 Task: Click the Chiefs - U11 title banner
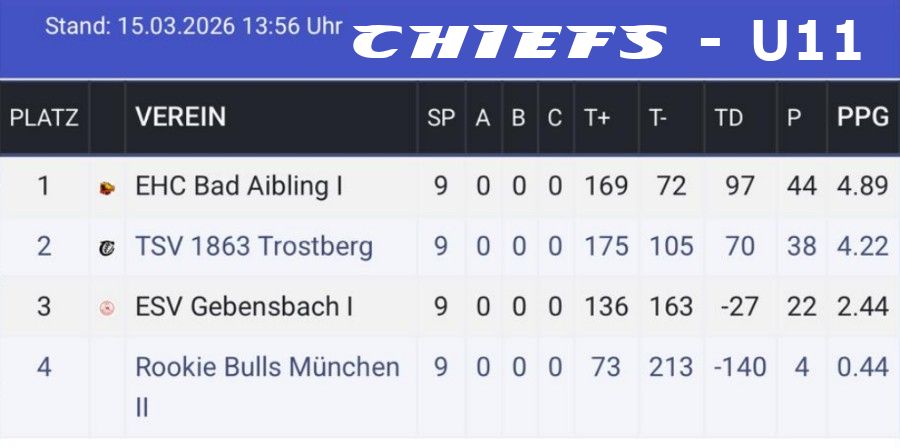608,42
